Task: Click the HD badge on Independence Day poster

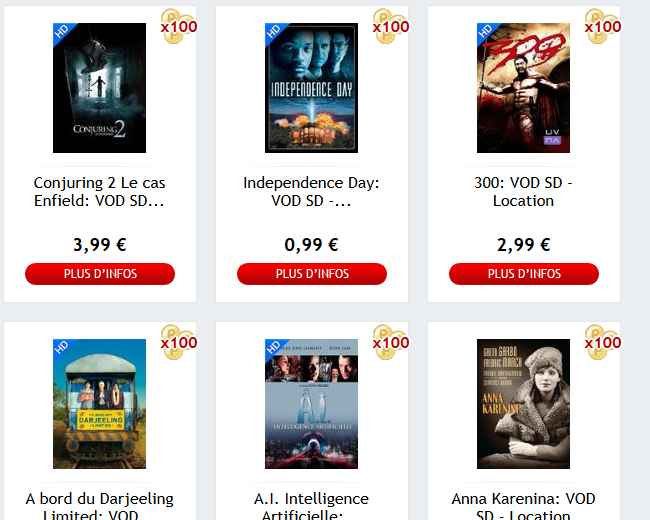Action: click(274, 32)
